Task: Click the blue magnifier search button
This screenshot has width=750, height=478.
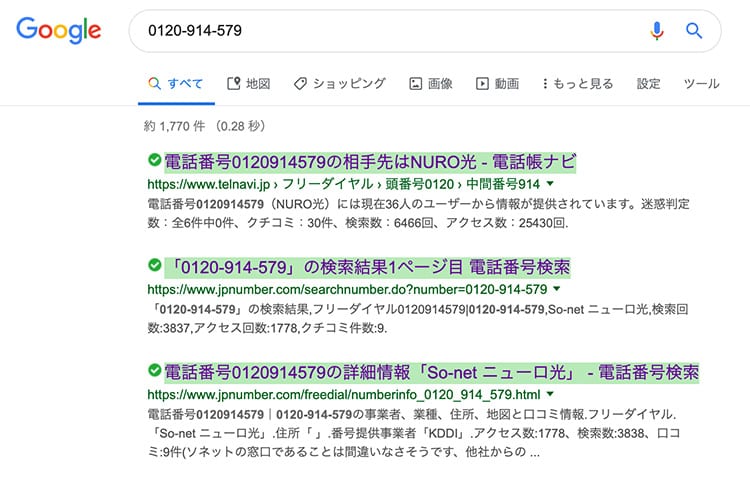Action: click(694, 31)
